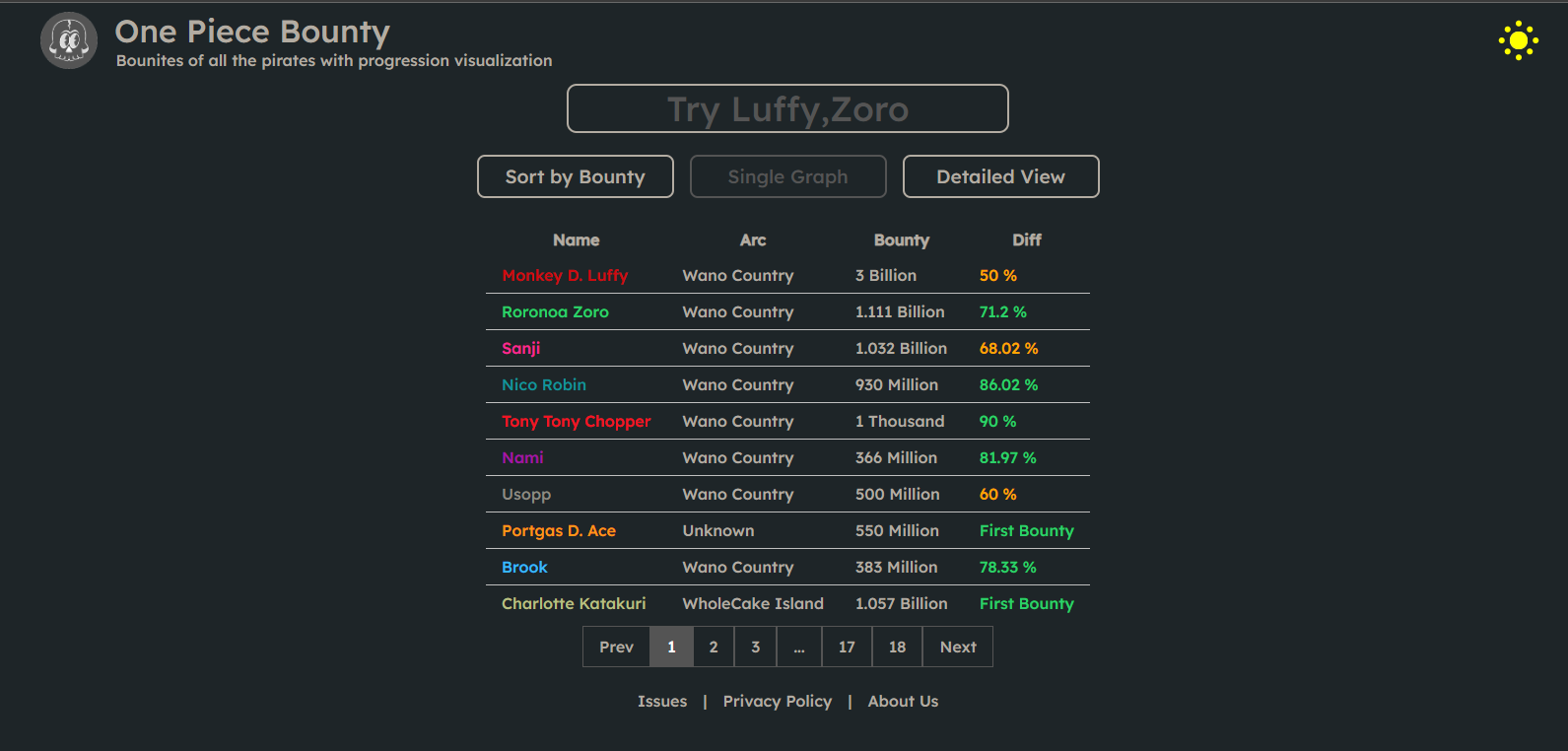Click the WholeCake Island arc cell
Screen dimensions: 1568x751
tap(753, 604)
